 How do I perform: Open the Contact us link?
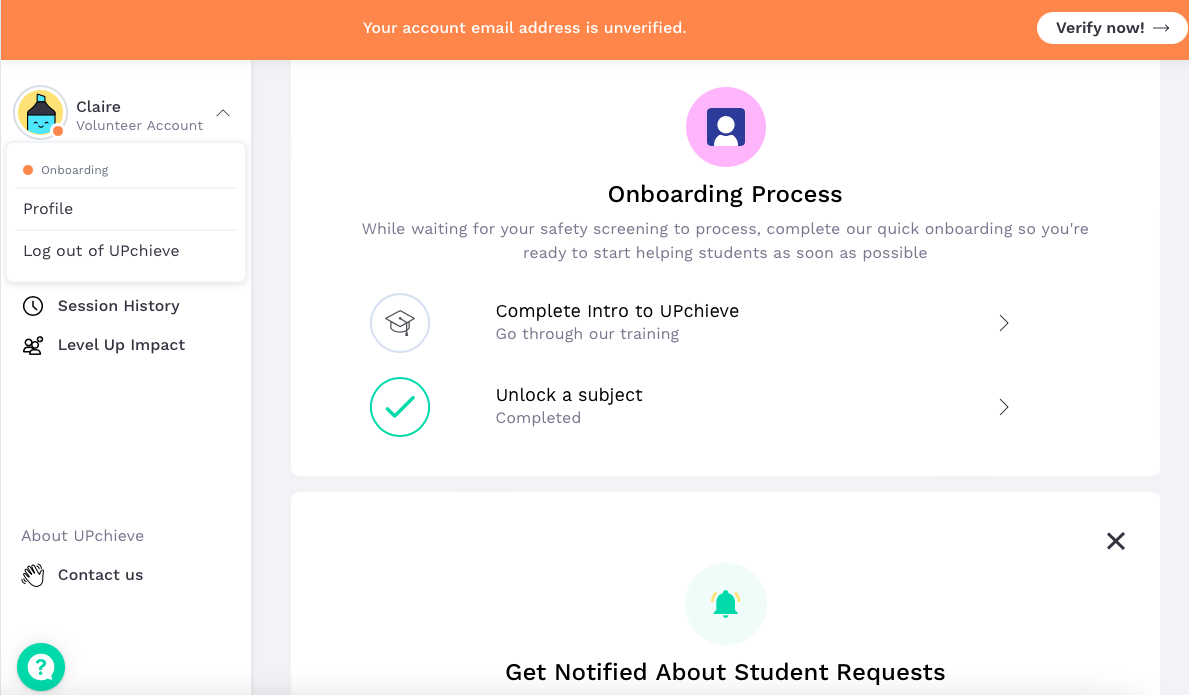(x=100, y=575)
